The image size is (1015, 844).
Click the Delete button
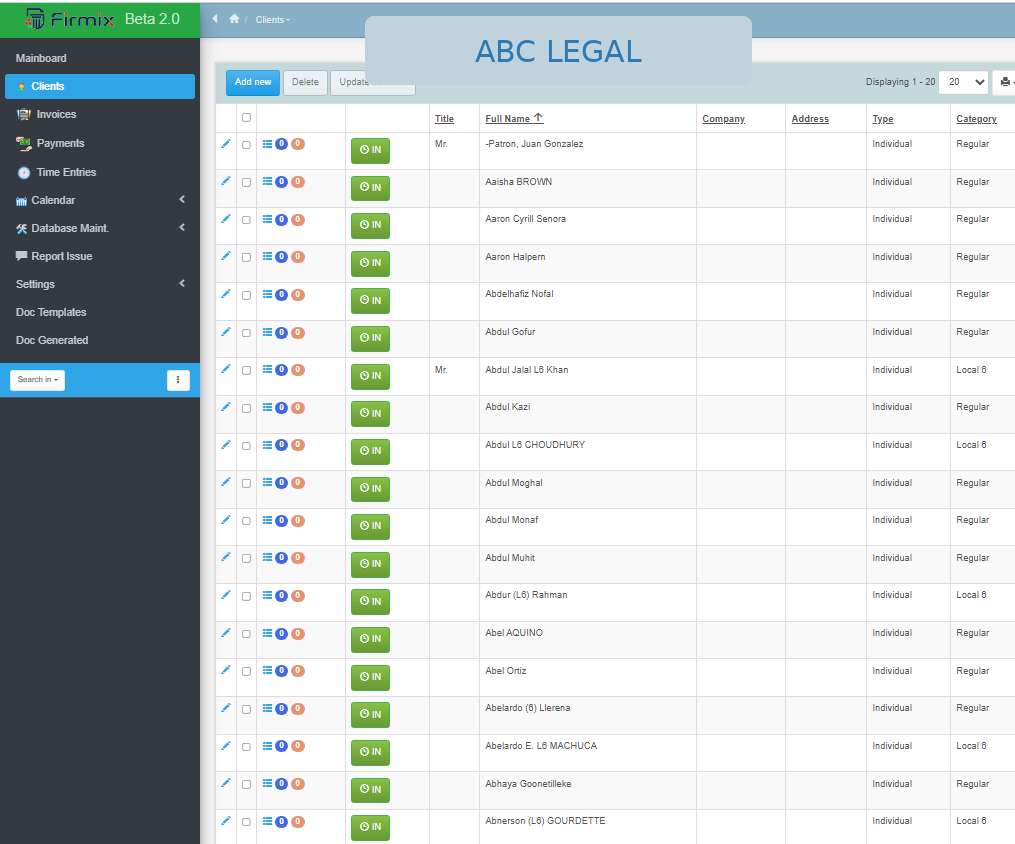(306, 82)
